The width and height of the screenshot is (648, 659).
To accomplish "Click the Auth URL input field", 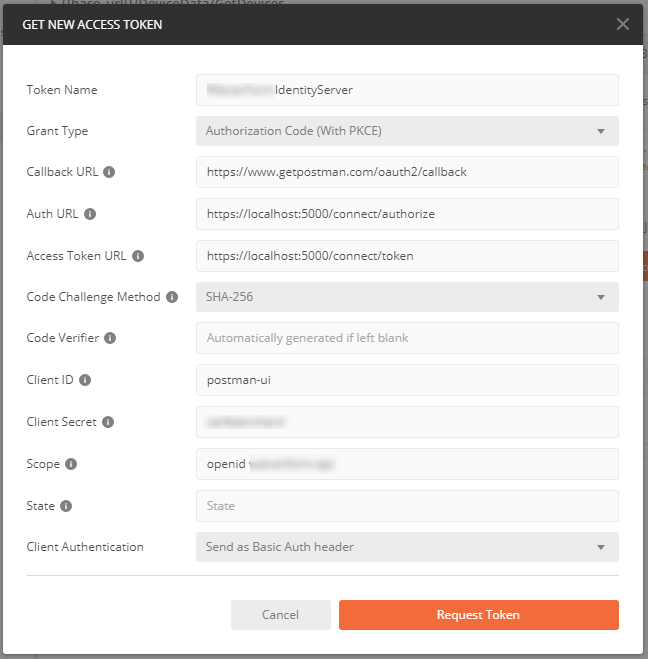I will (x=407, y=214).
